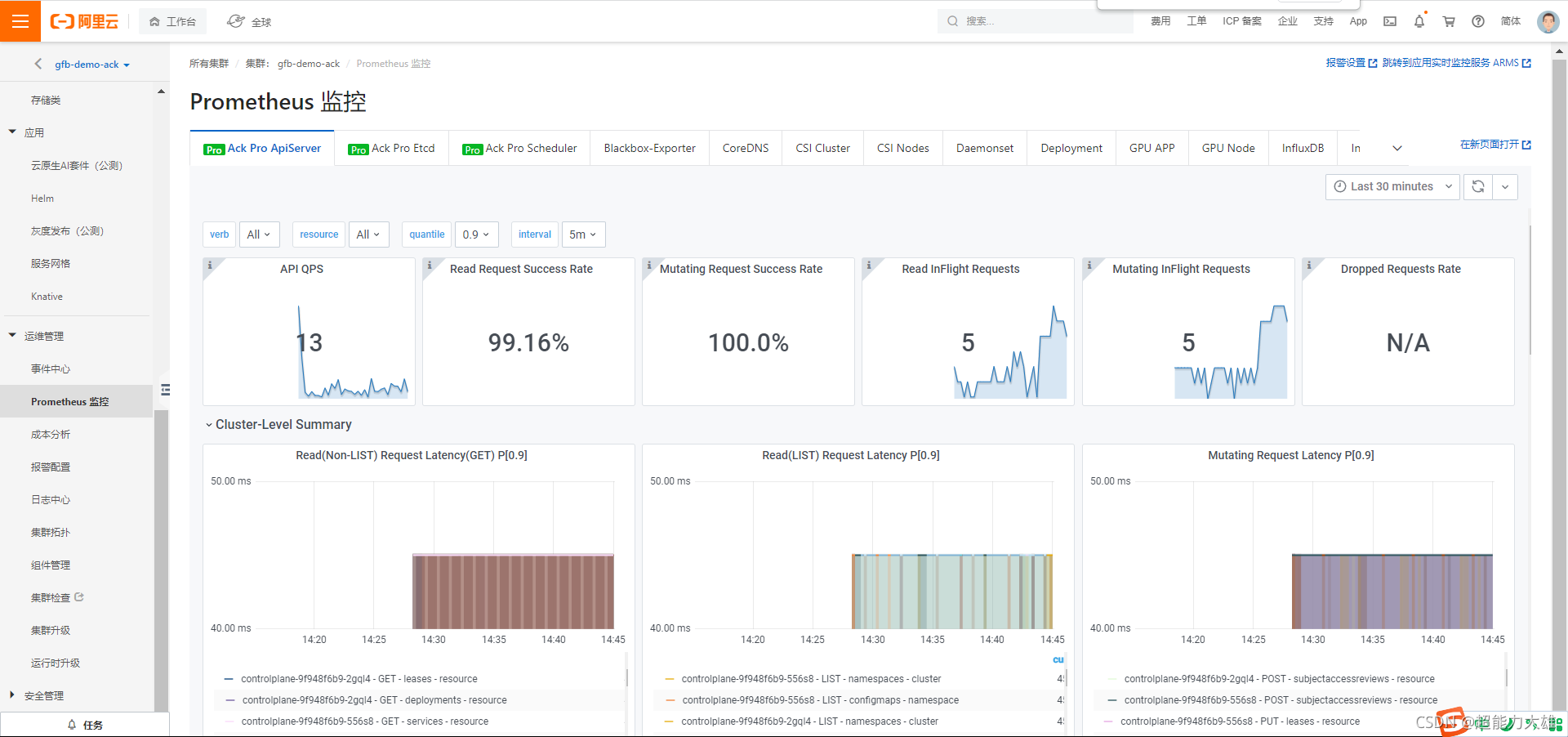Show info for Read Request Success Rate
The height and width of the screenshot is (737, 1568).
pos(430,265)
